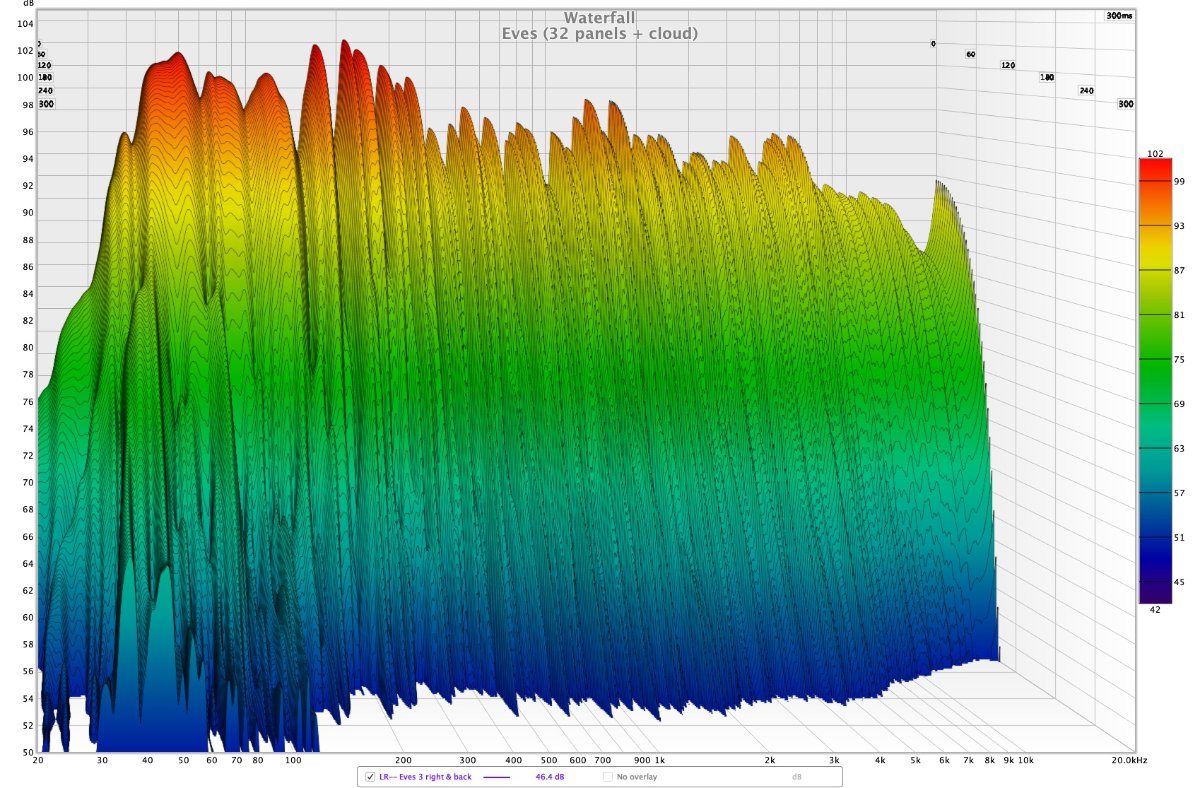
Task: Click the purple trace line sample in legend
Action: [497, 776]
